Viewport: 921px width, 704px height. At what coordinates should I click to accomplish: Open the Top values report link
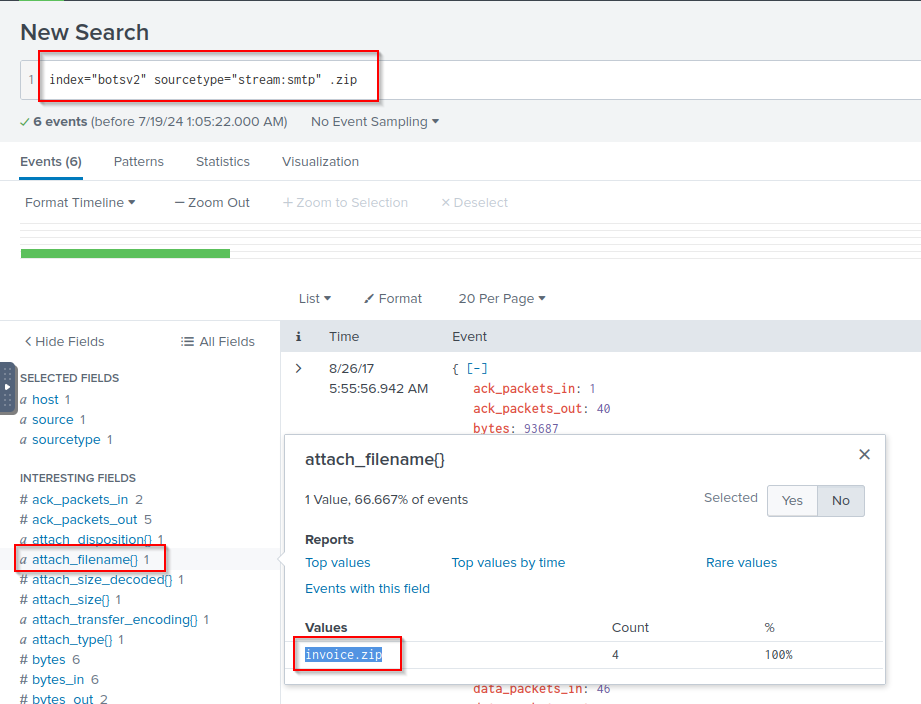(337, 563)
